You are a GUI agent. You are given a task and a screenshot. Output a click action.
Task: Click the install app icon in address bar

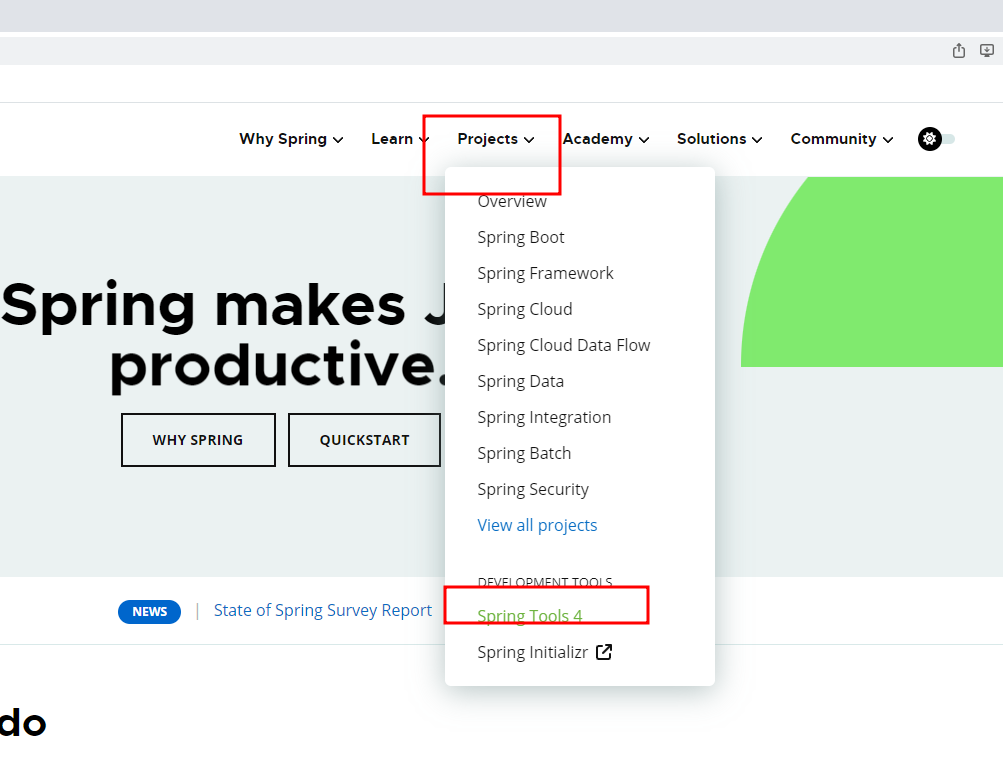coord(987,51)
